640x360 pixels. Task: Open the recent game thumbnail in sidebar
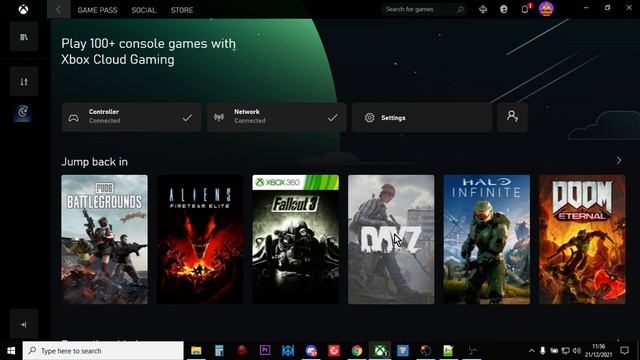pyautogui.click(x=23, y=113)
